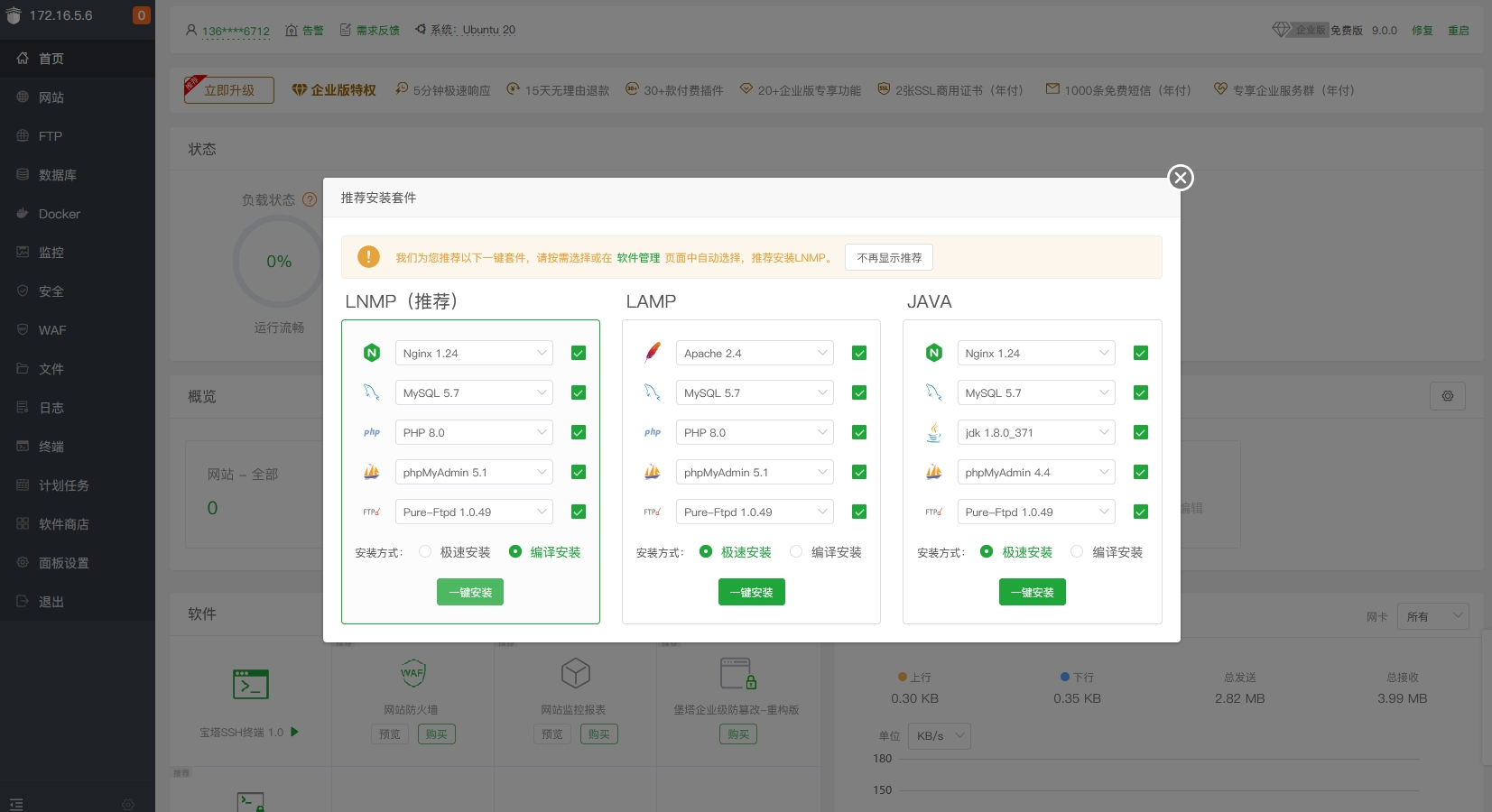Uncheck PHP 8.0 in LNMP

coord(579,432)
